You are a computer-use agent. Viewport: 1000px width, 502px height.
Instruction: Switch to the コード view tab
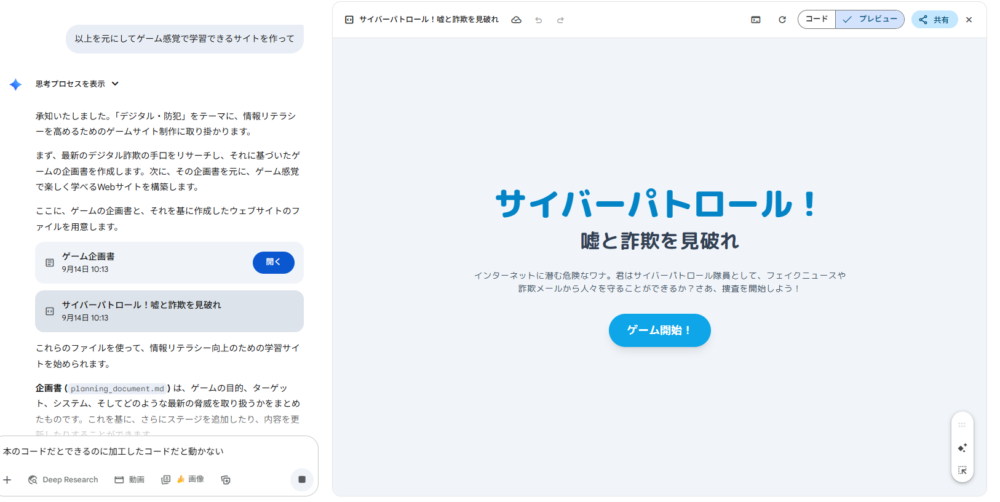[816, 19]
